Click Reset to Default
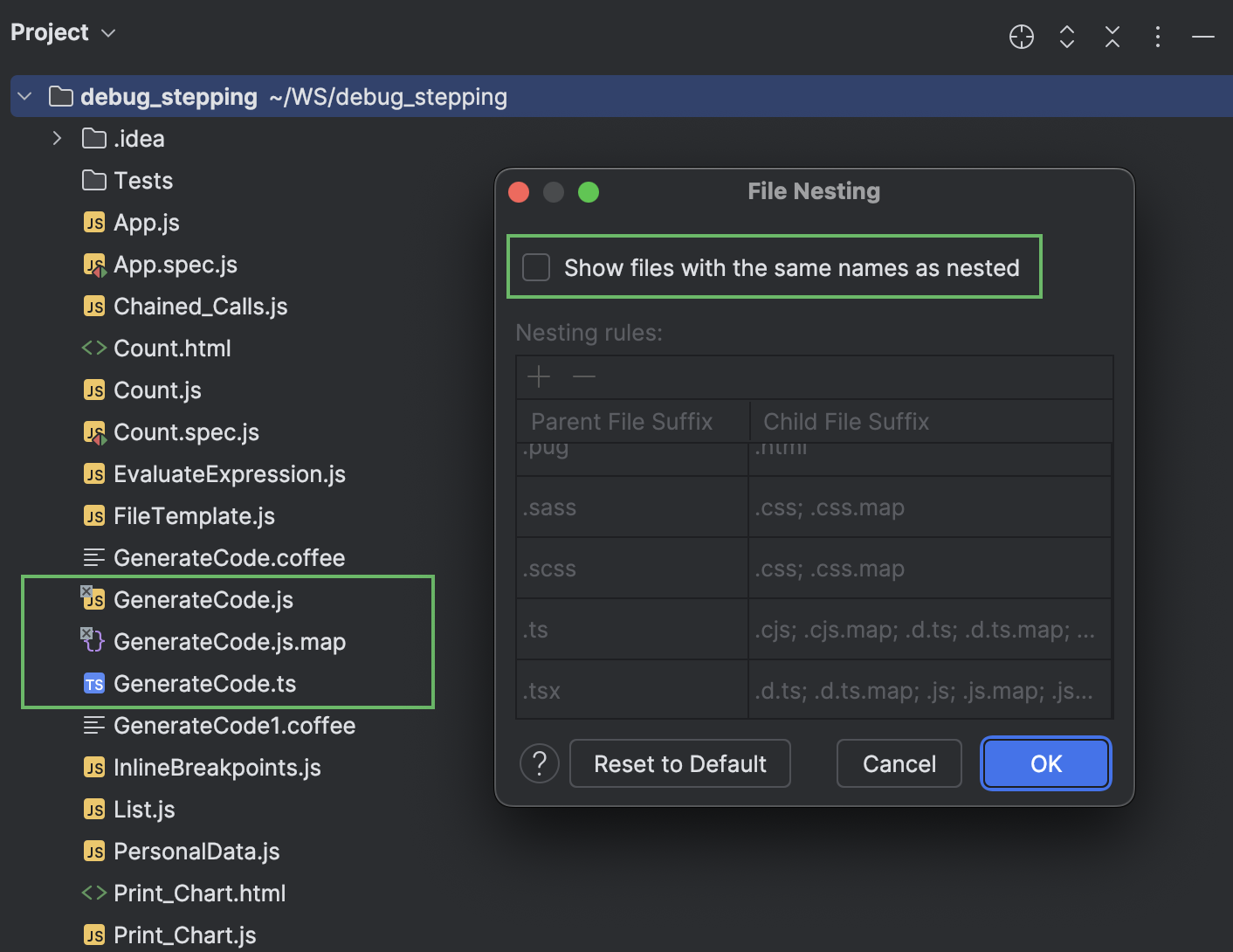This screenshot has height=952, width=1233. pyautogui.click(x=679, y=763)
